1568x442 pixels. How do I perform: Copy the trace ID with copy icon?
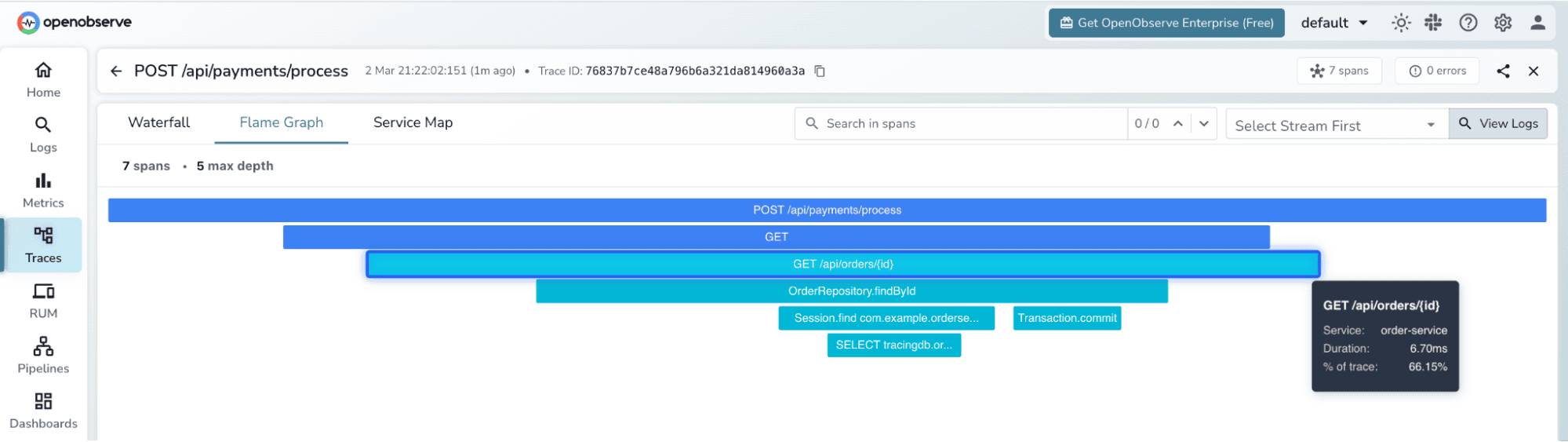point(820,71)
